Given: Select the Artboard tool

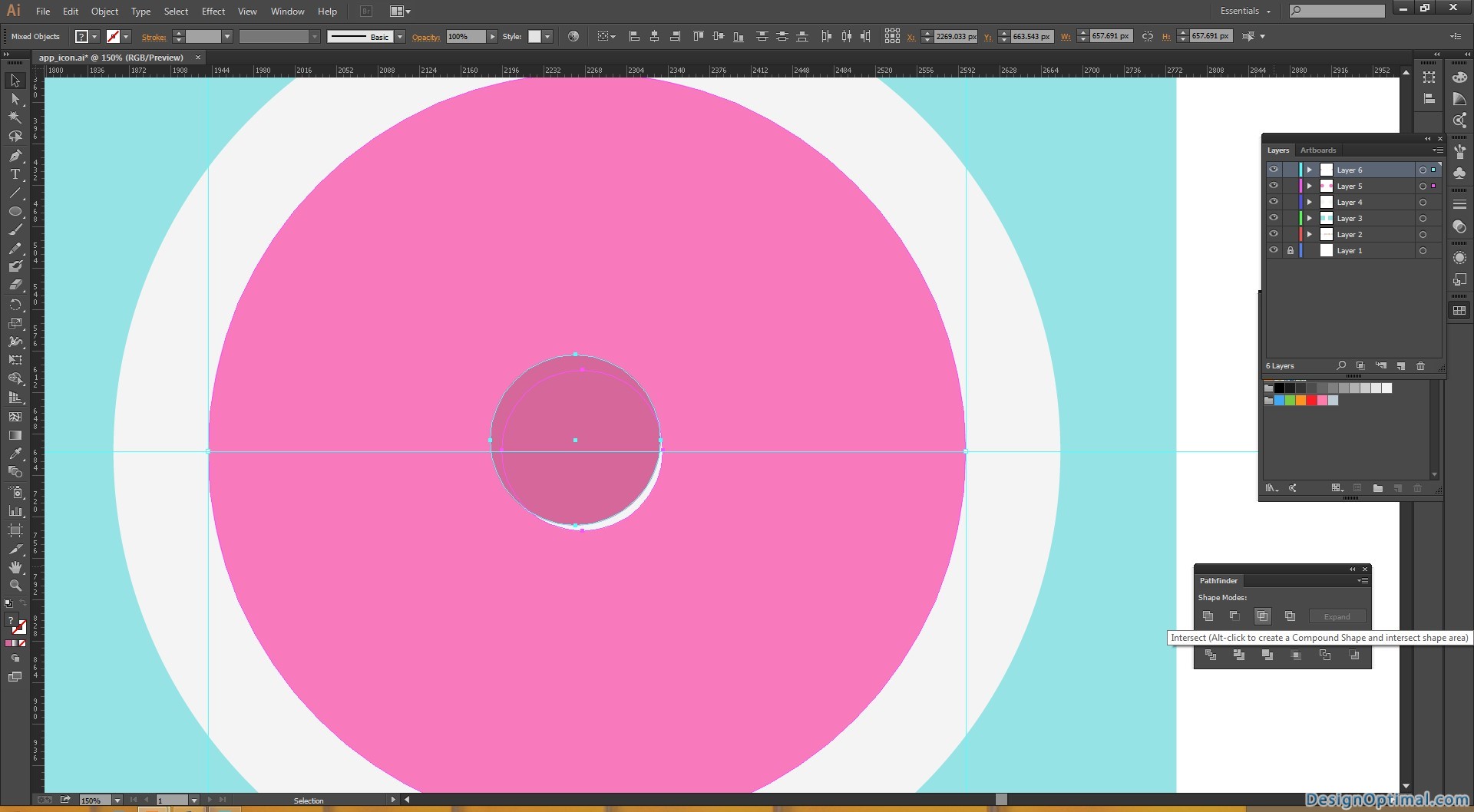Looking at the screenshot, I should point(15,530).
